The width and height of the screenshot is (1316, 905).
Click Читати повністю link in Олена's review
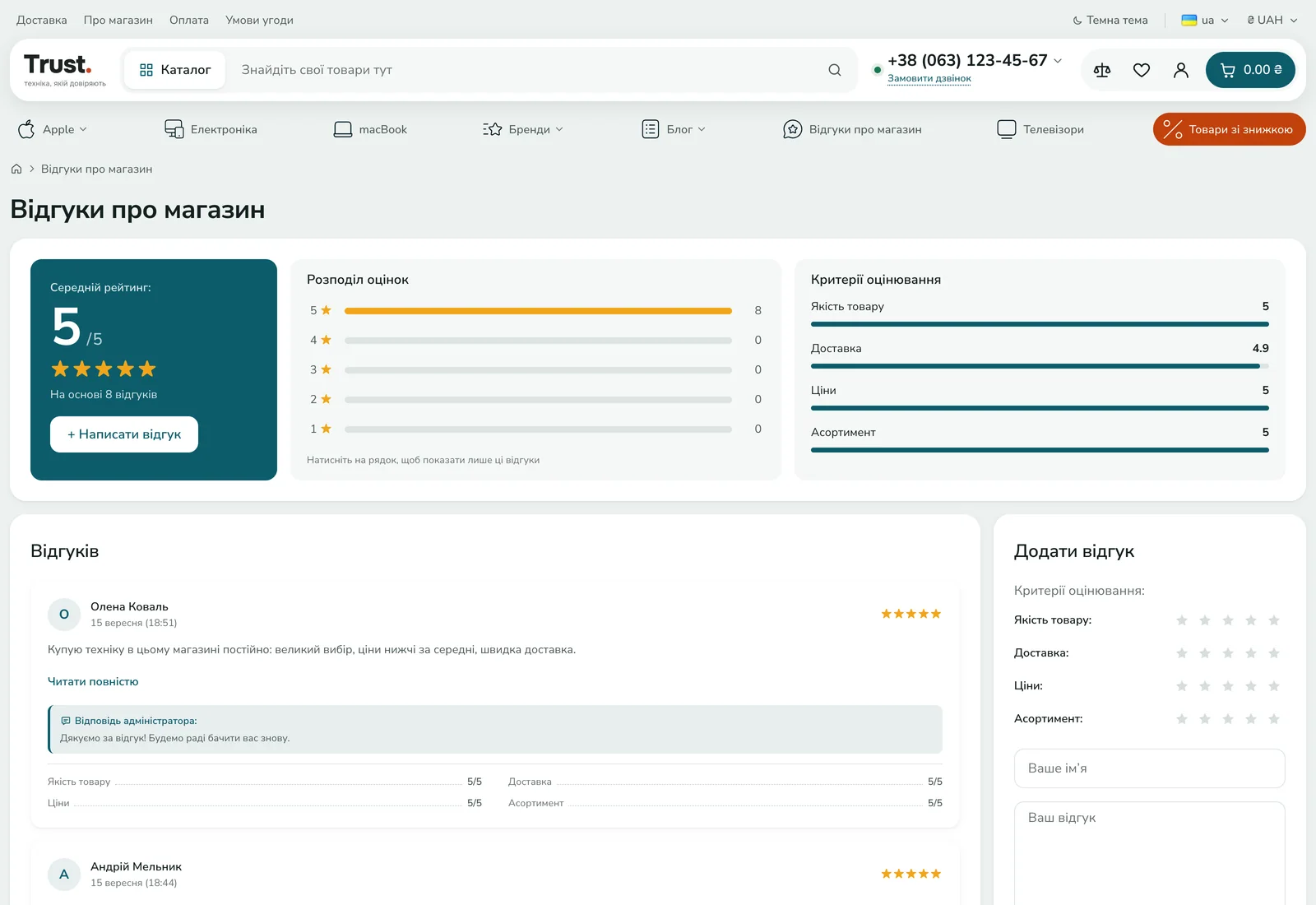(93, 681)
